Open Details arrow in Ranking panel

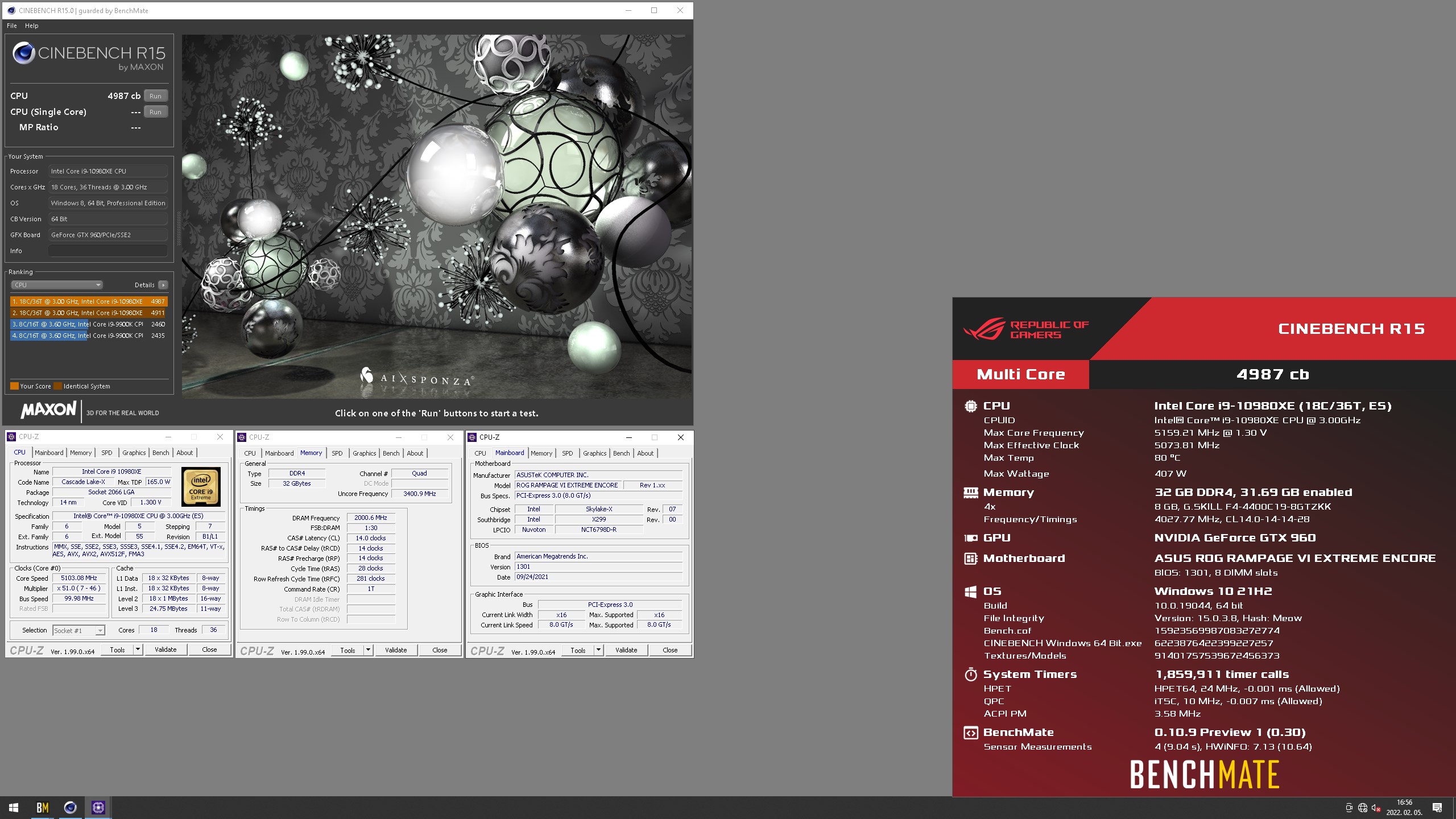click(163, 285)
